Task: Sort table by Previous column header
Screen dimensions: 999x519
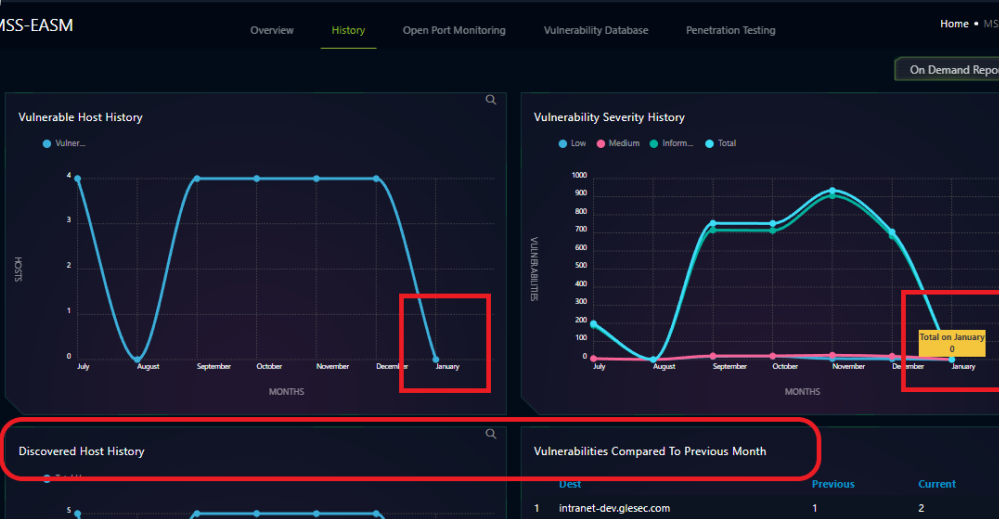Action: coord(832,484)
